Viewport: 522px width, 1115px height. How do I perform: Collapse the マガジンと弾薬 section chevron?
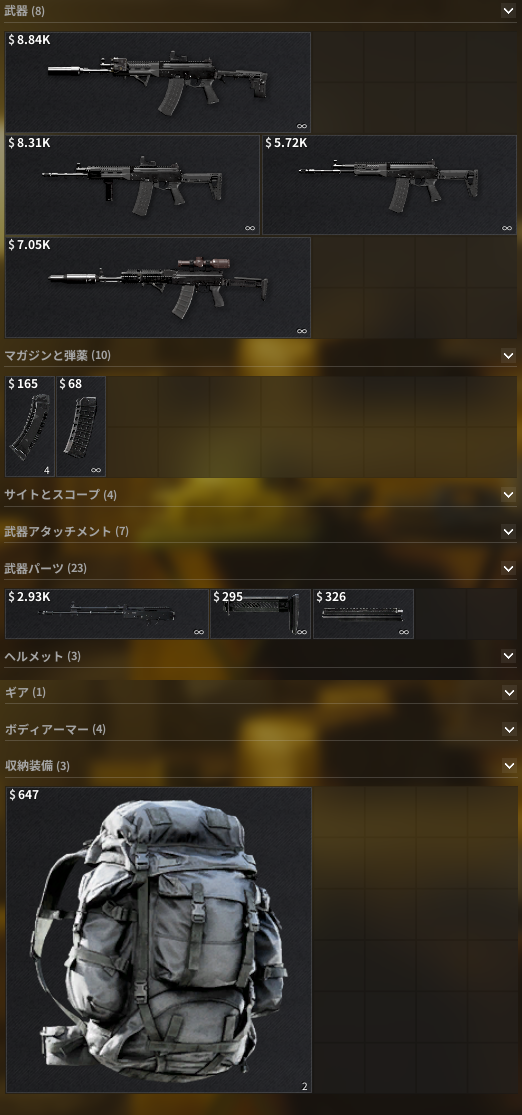point(508,355)
